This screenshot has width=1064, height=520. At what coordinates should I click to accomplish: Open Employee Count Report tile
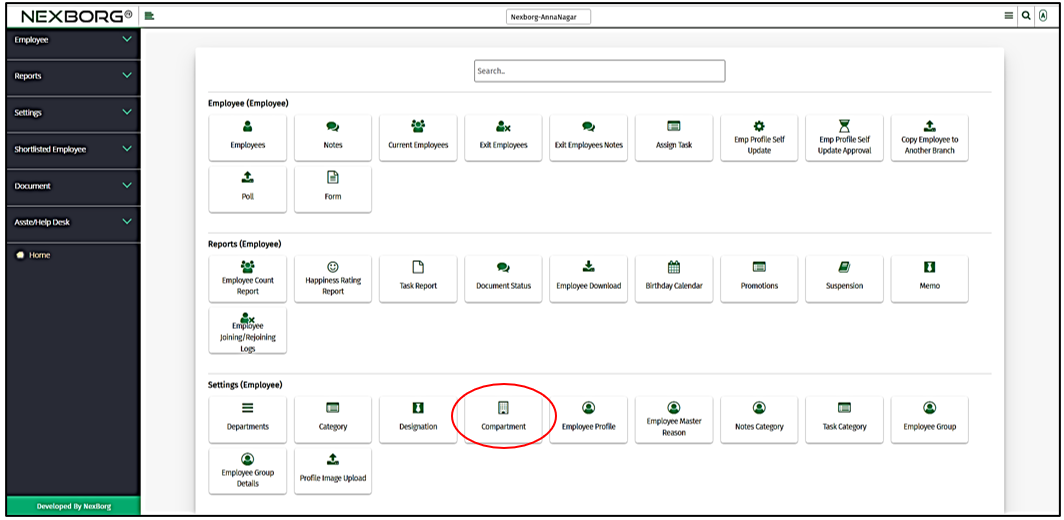point(248,278)
